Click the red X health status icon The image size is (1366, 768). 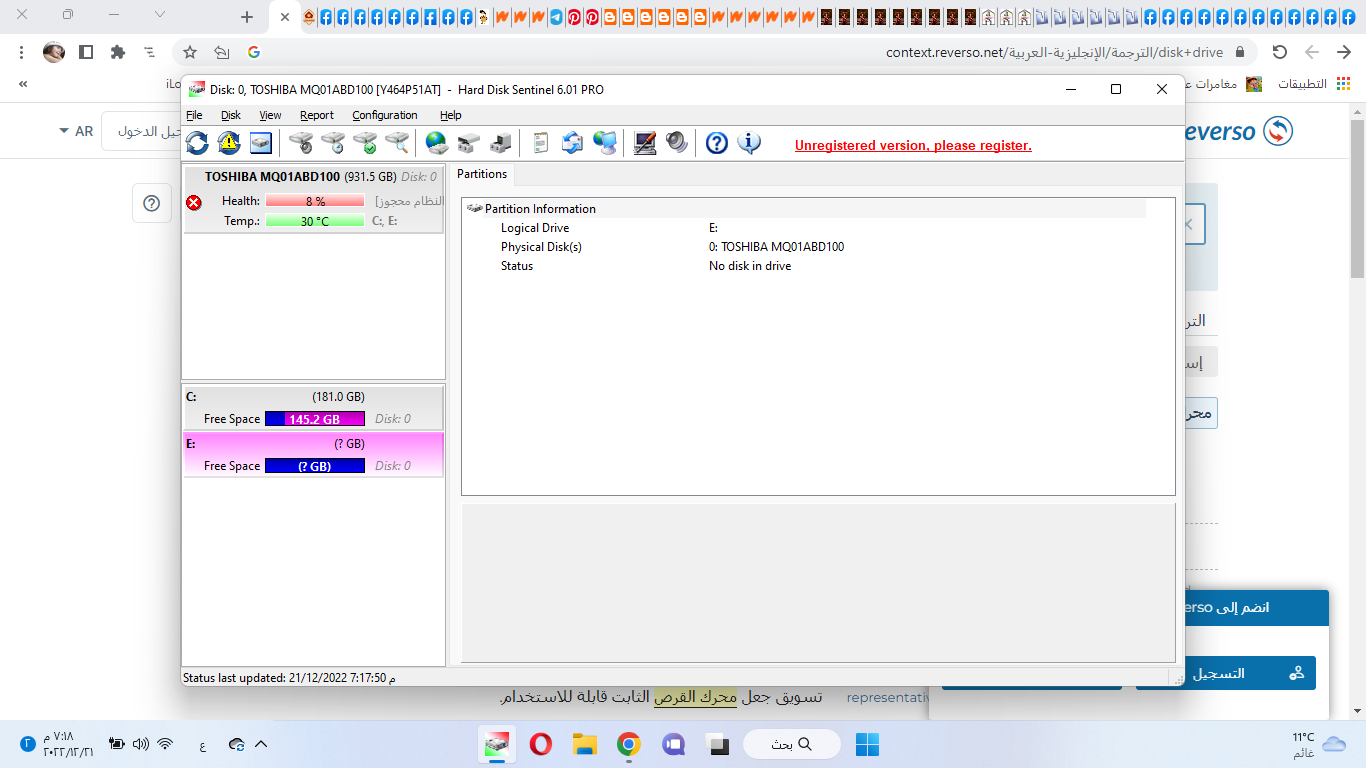194,203
